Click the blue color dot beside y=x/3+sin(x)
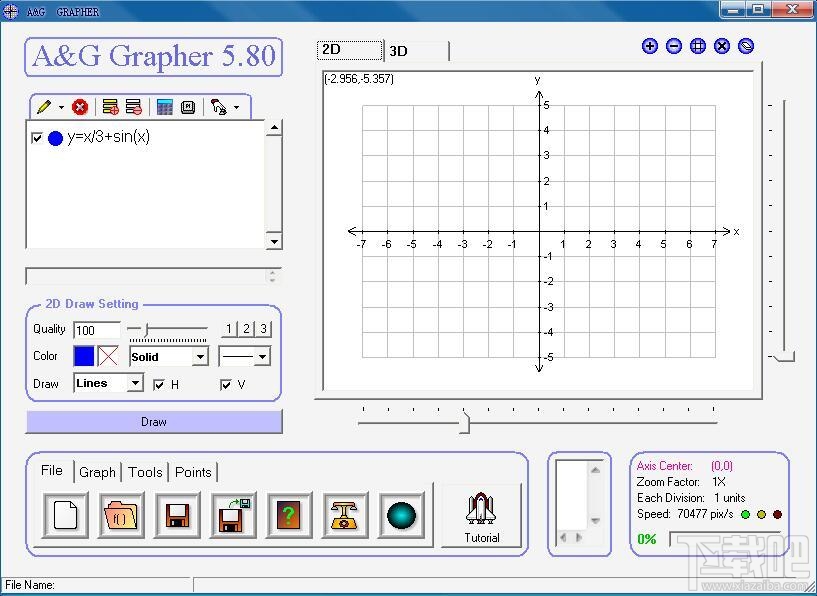The width and height of the screenshot is (817, 596). click(55, 139)
